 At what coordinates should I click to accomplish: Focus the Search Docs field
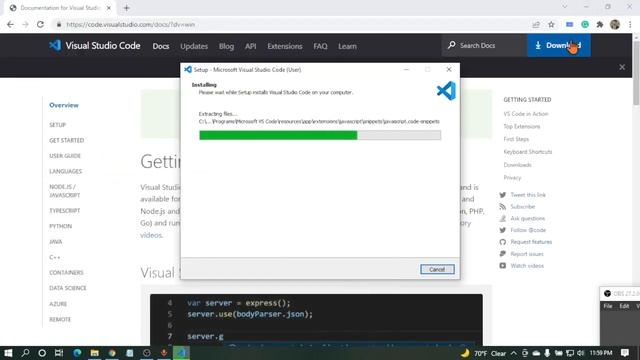(x=484, y=45)
